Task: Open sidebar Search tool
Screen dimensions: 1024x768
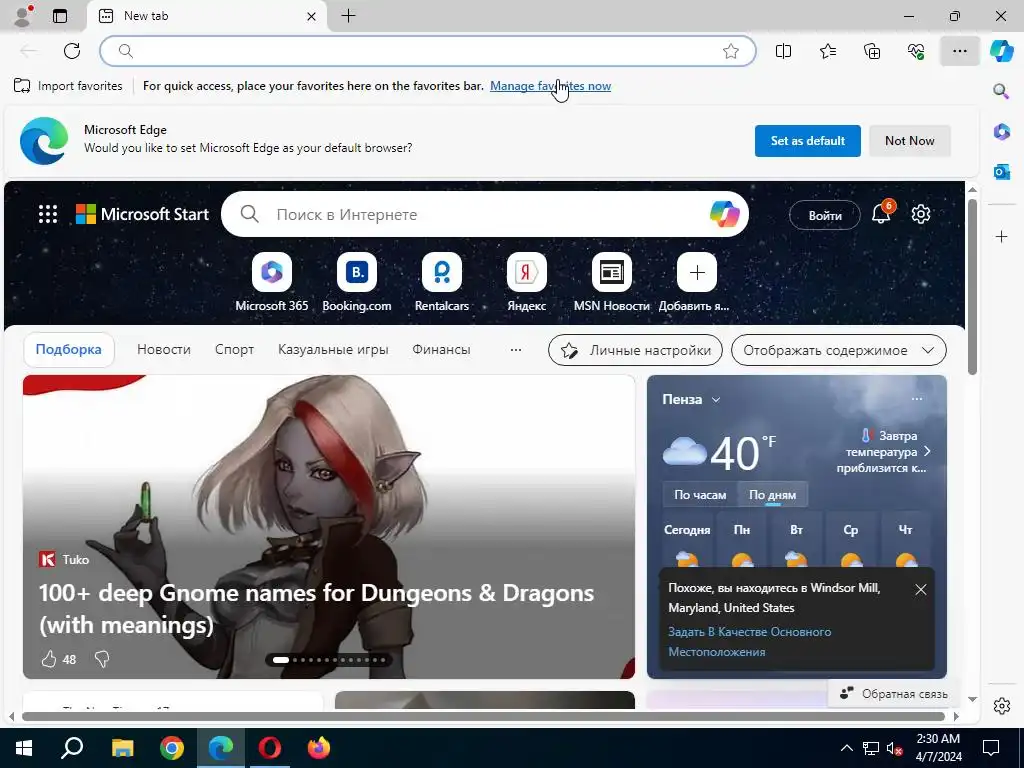Action: (1001, 91)
